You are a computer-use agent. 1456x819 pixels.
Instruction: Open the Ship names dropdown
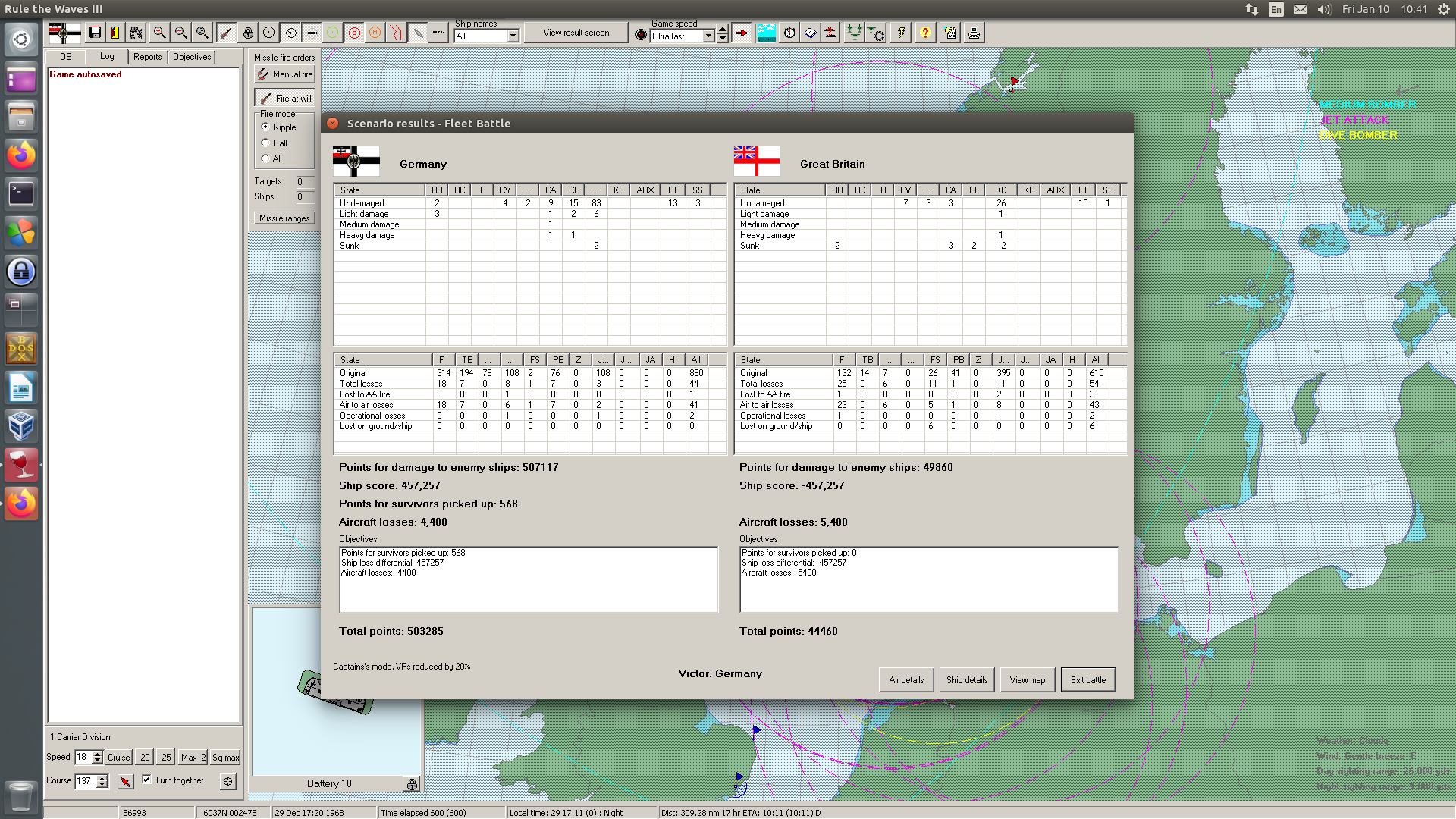tap(513, 36)
